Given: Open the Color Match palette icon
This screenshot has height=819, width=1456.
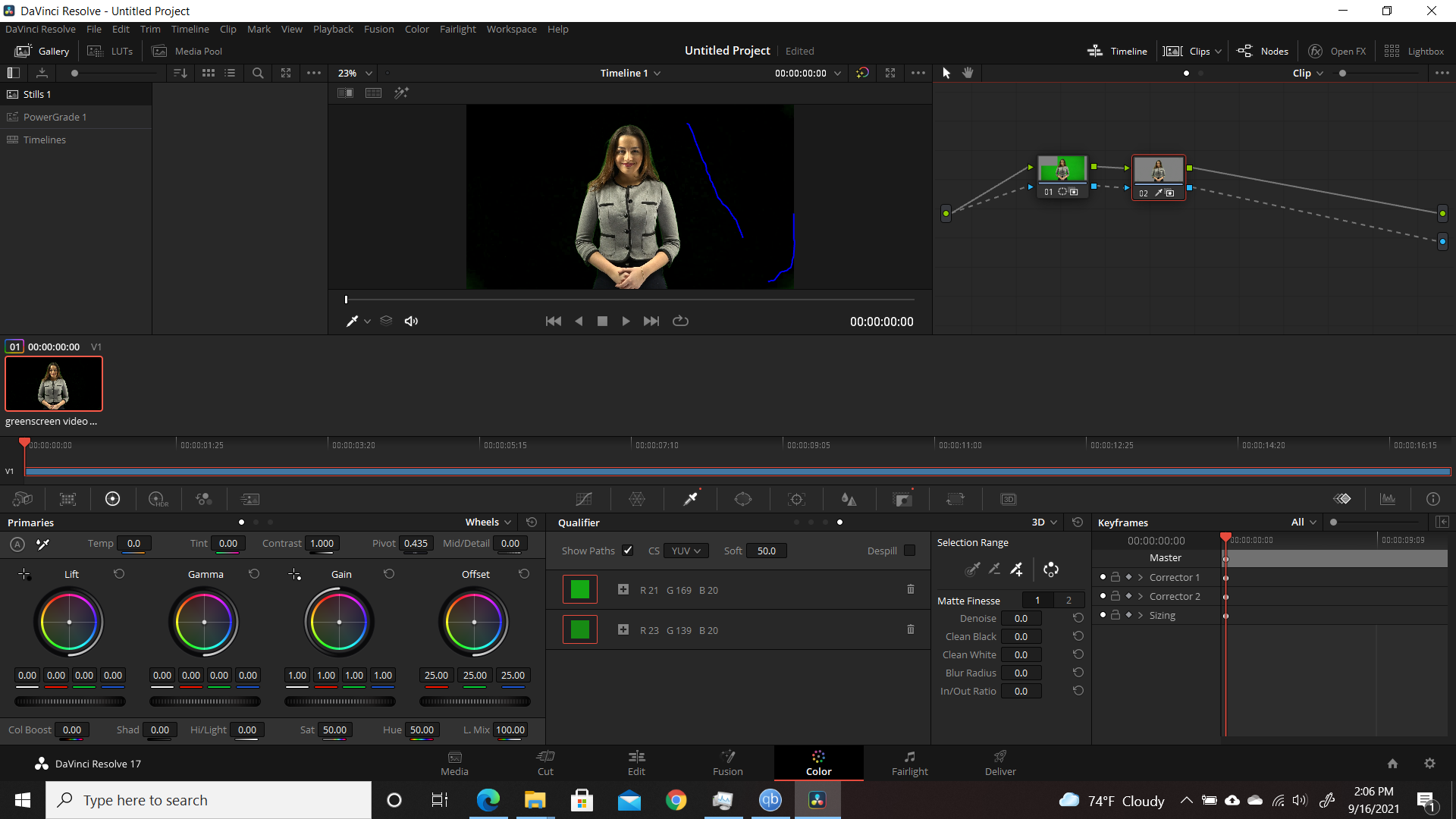Looking at the screenshot, I should [68, 499].
